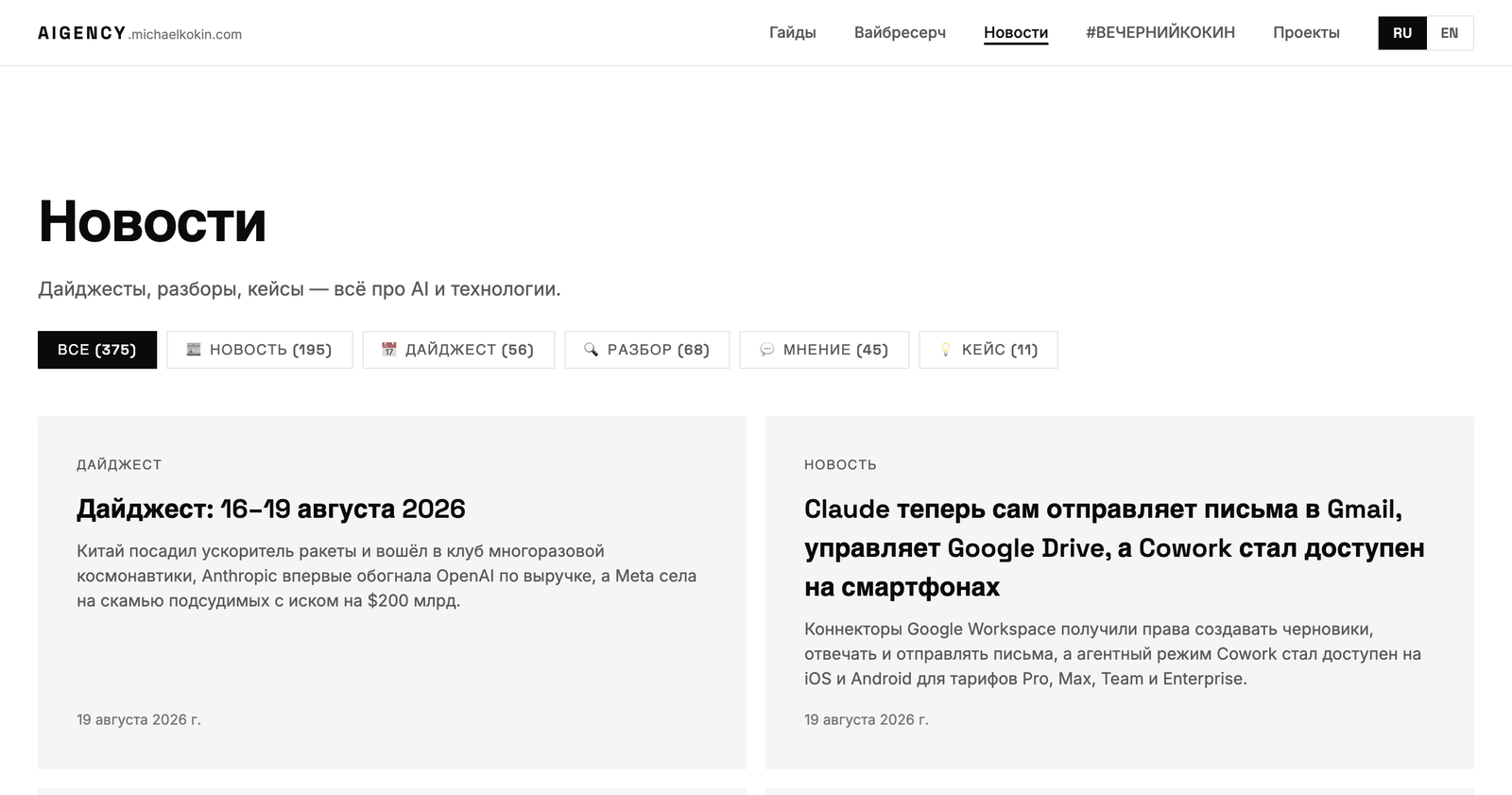Click the НОВОСТЬ label on the Claude card

click(x=840, y=465)
